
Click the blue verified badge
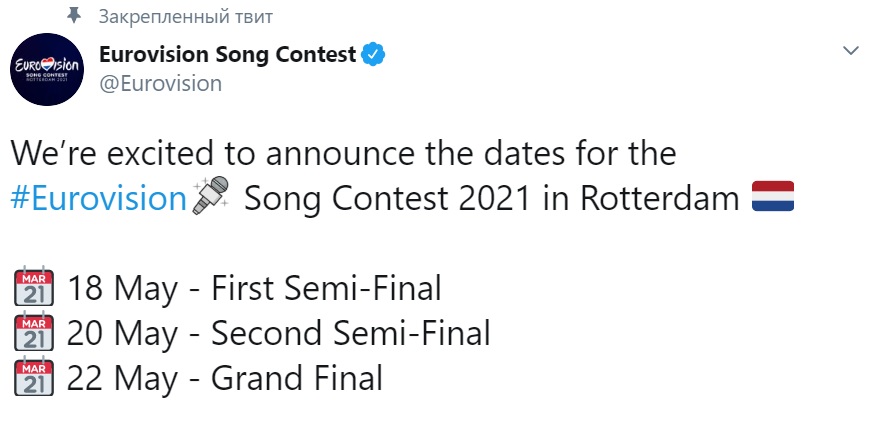coord(372,55)
